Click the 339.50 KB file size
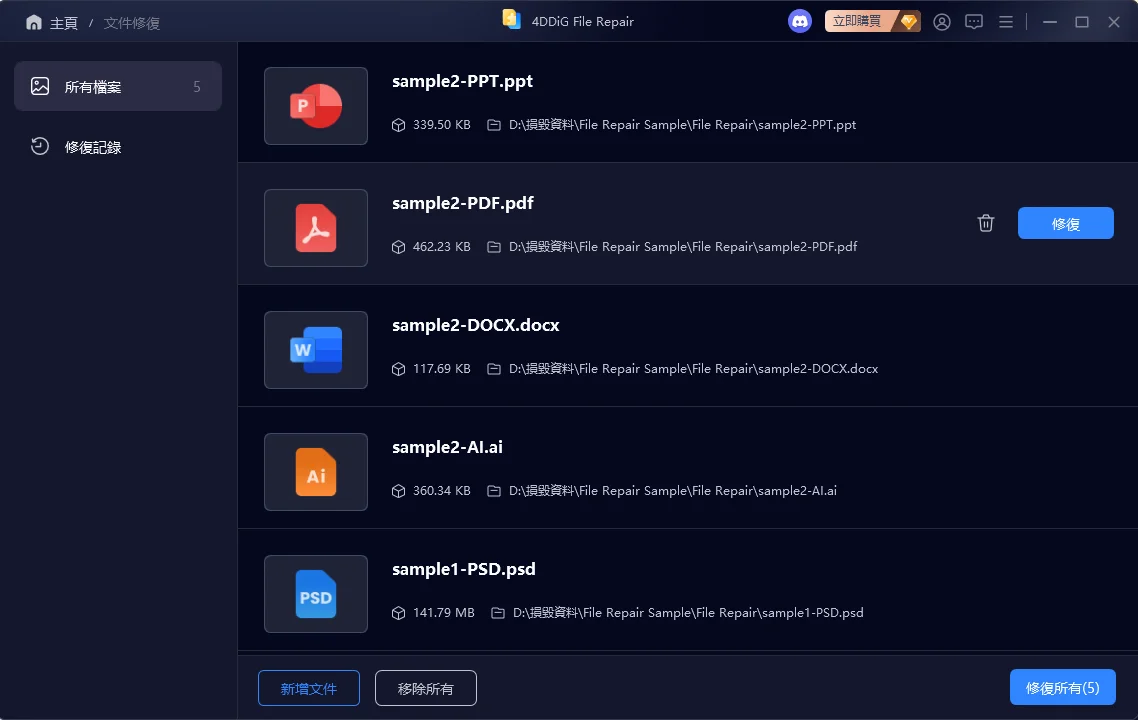The width and height of the screenshot is (1138, 720). [x=441, y=125]
